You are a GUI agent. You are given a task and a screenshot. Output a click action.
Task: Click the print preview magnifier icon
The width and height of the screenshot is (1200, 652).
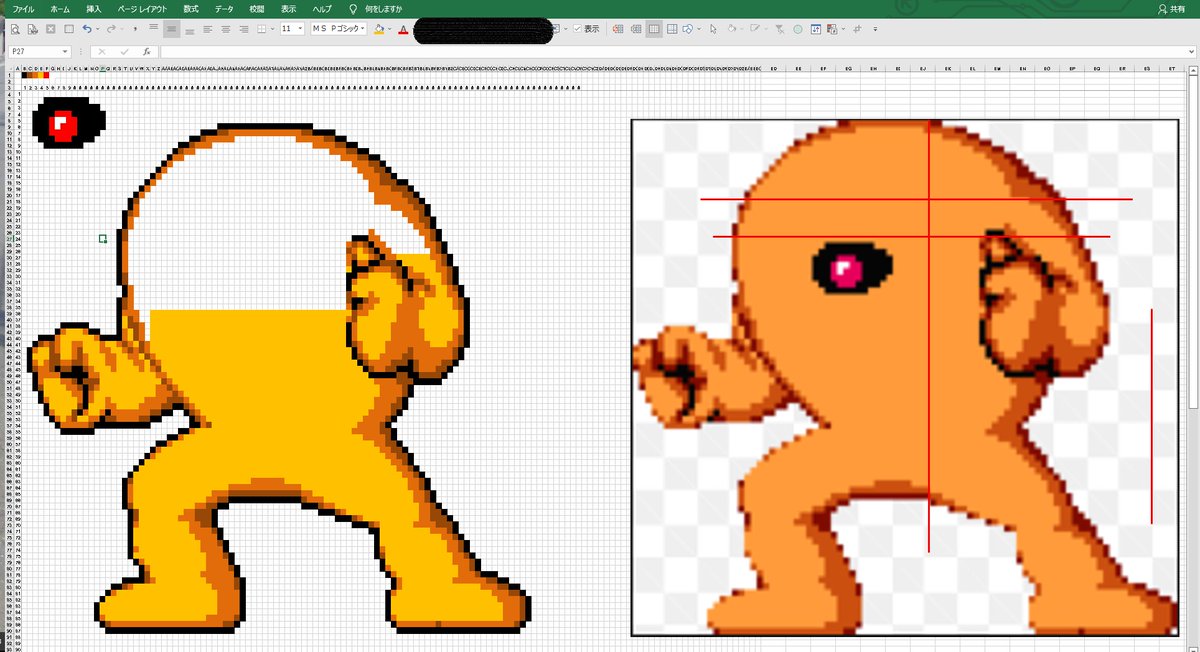pos(15,29)
